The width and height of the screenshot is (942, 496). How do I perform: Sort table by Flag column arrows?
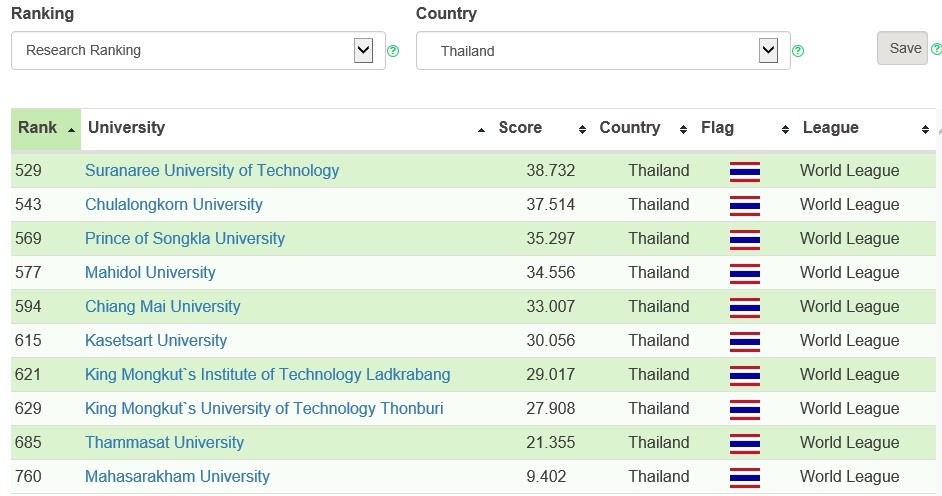(x=785, y=129)
